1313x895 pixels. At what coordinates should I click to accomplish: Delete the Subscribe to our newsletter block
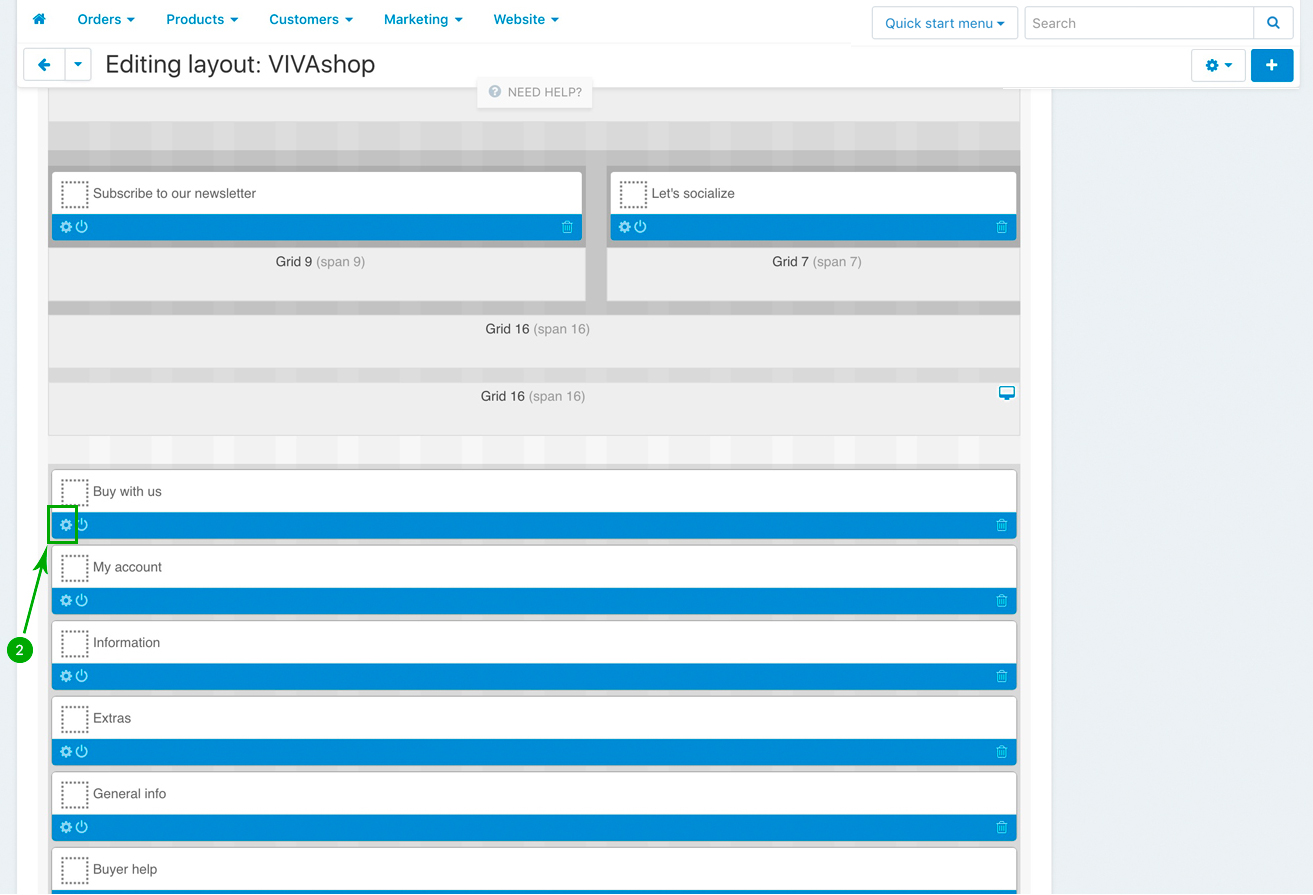click(x=567, y=227)
